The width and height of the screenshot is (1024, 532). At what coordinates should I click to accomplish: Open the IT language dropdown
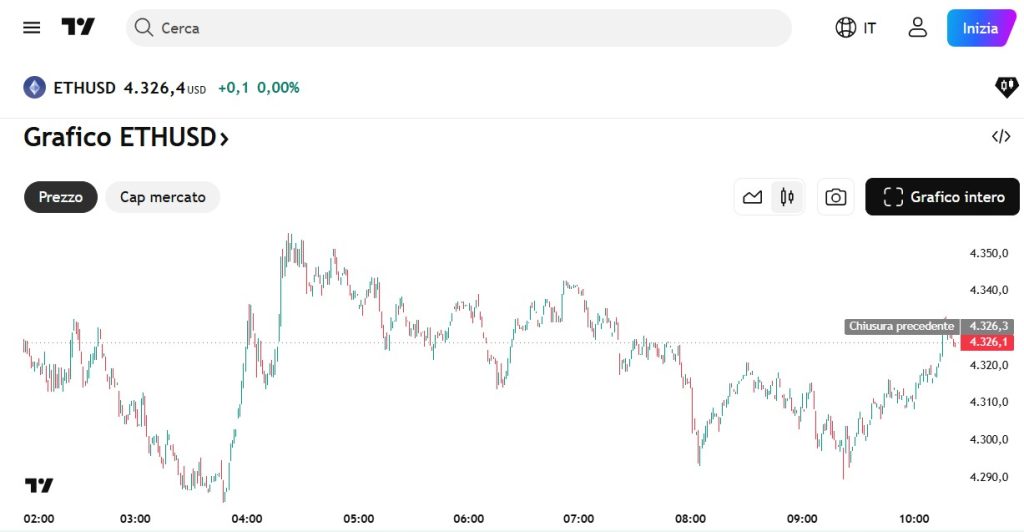[x=869, y=28]
